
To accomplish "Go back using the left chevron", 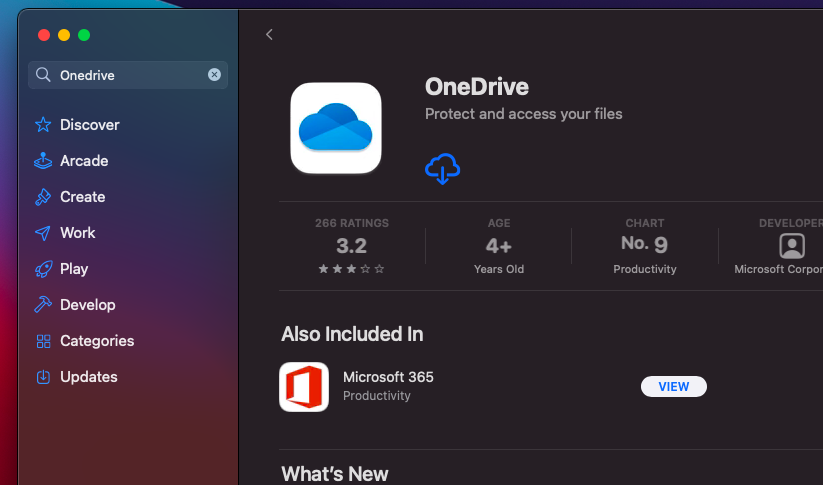I will tap(269, 35).
